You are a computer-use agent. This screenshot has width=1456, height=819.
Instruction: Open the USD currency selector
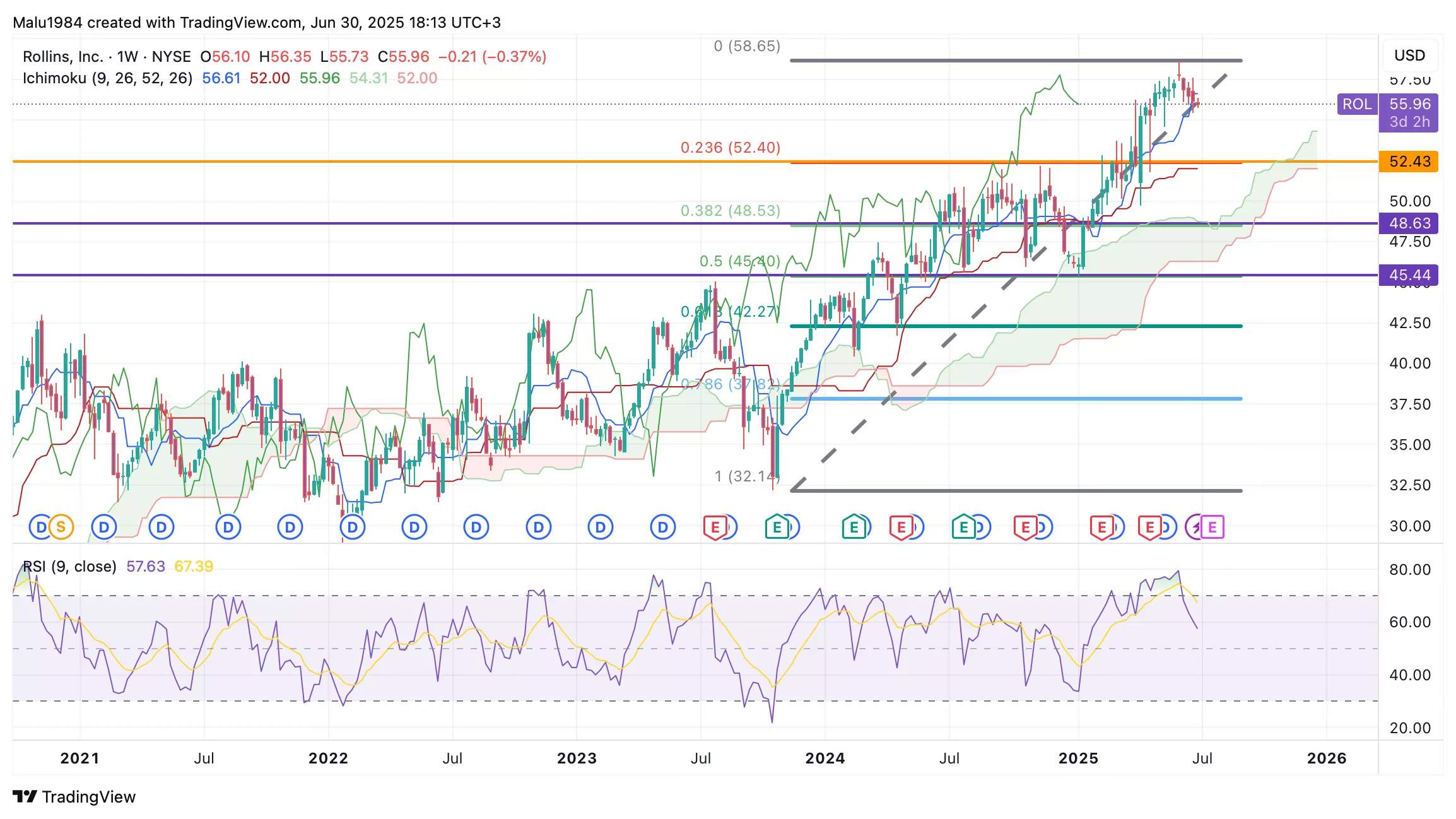[1409, 56]
